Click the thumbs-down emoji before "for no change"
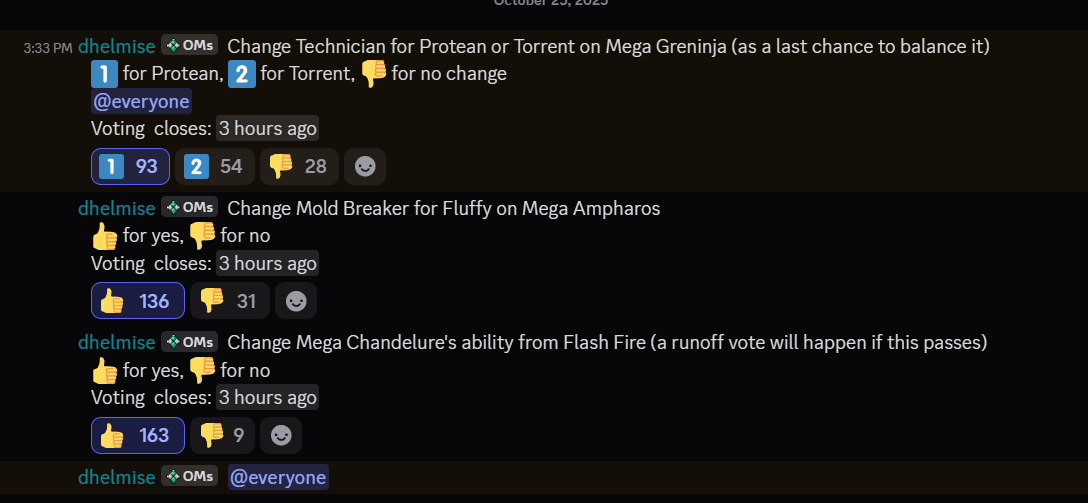Screen dimensions: 1088x503 coord(373,73)
